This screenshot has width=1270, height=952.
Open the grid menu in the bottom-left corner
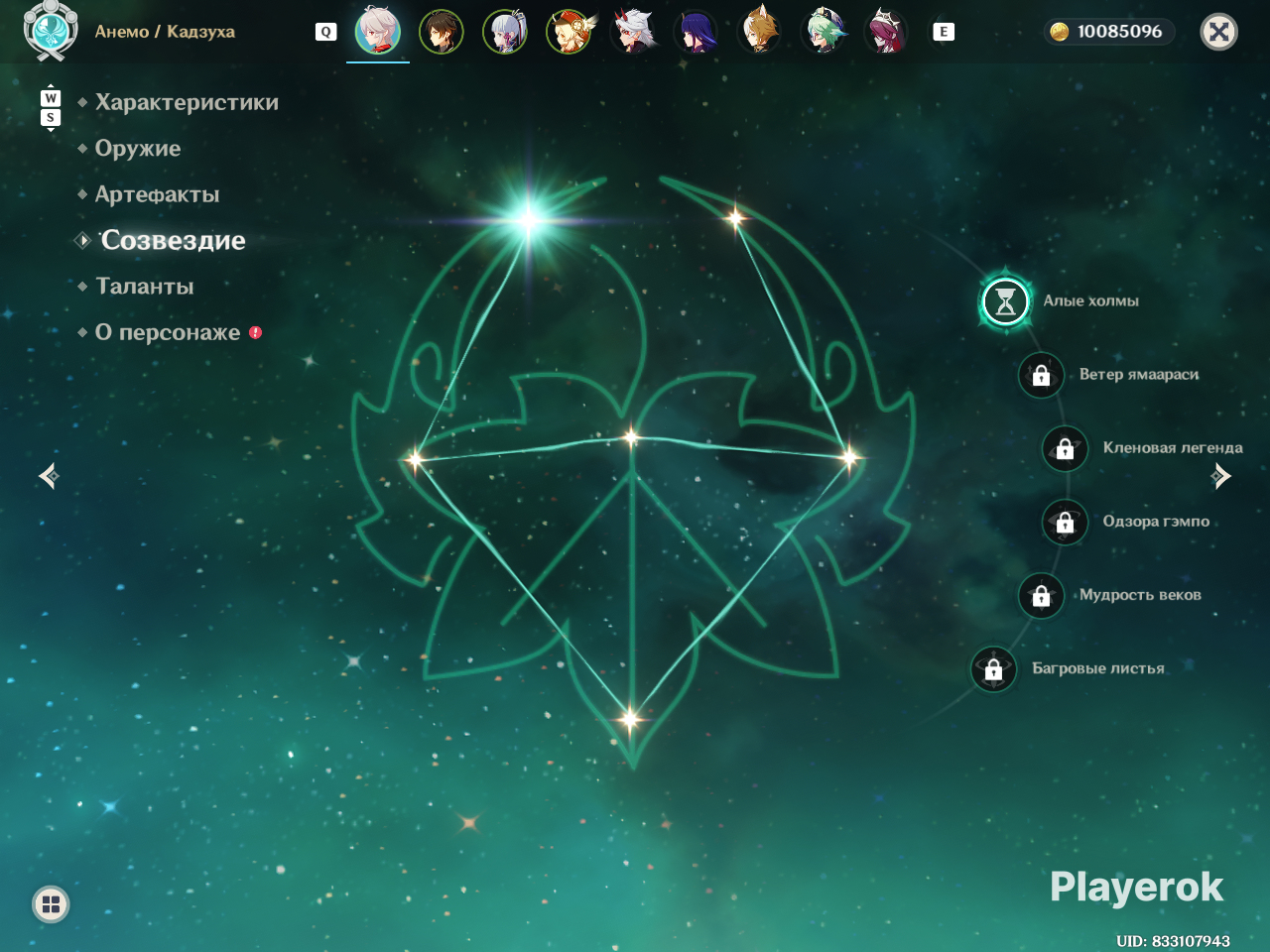pyautogui.click(x=51, y=904)
